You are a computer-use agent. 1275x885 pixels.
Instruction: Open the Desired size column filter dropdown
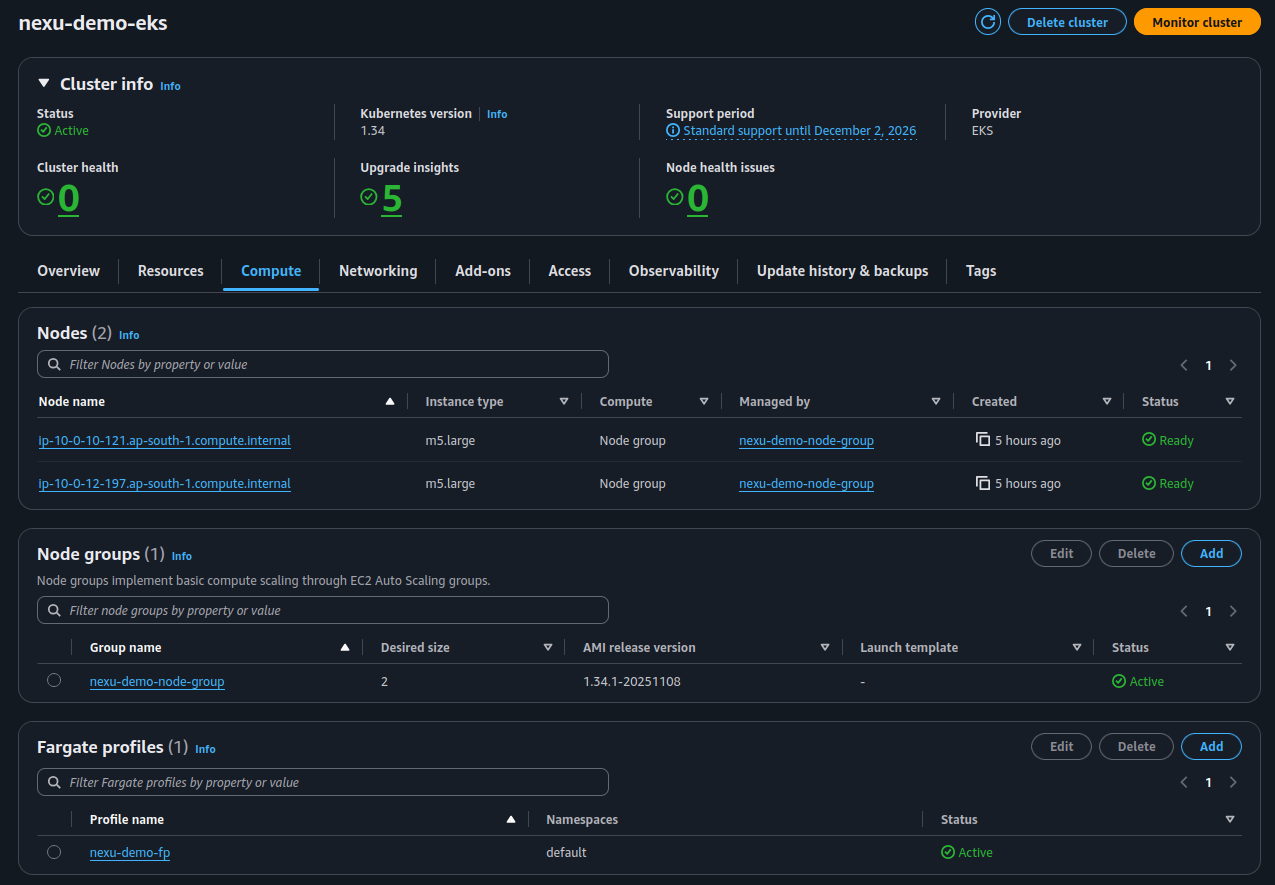coord(548,647)
